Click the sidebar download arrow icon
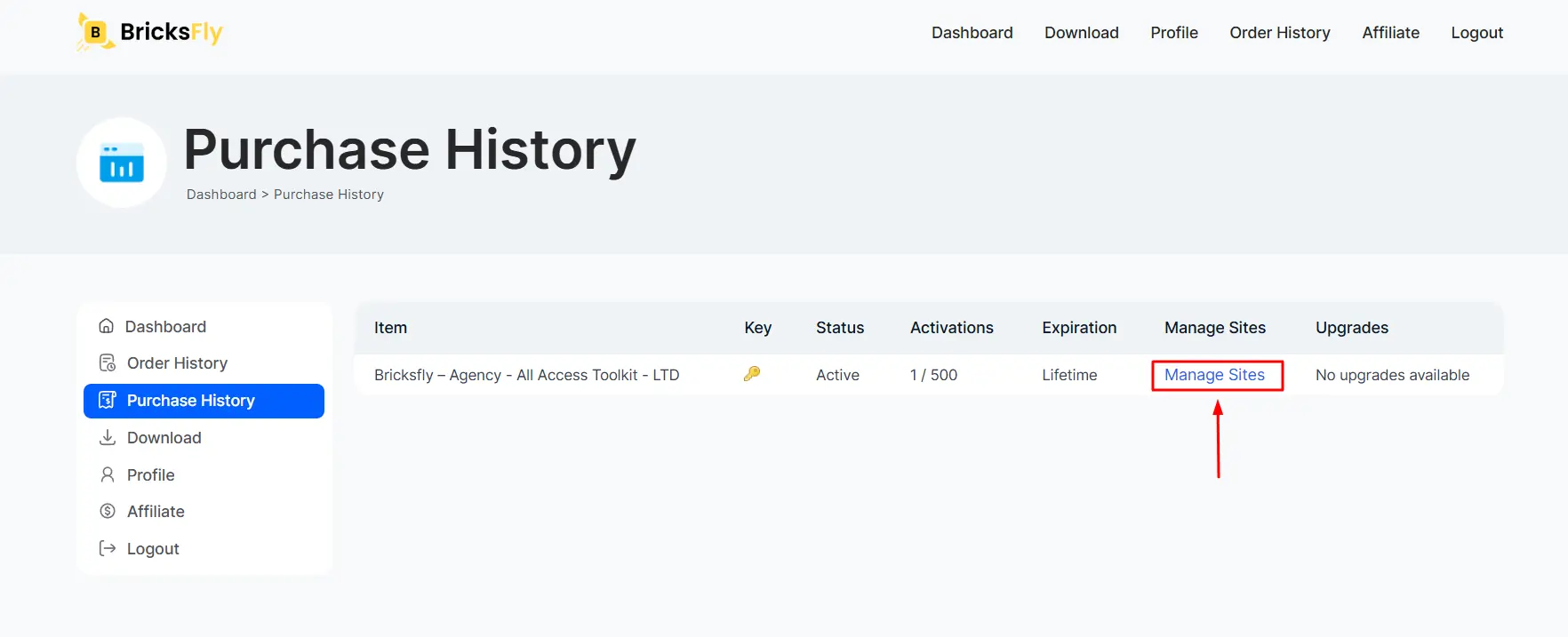1568x637 pixels. point(108,437)
